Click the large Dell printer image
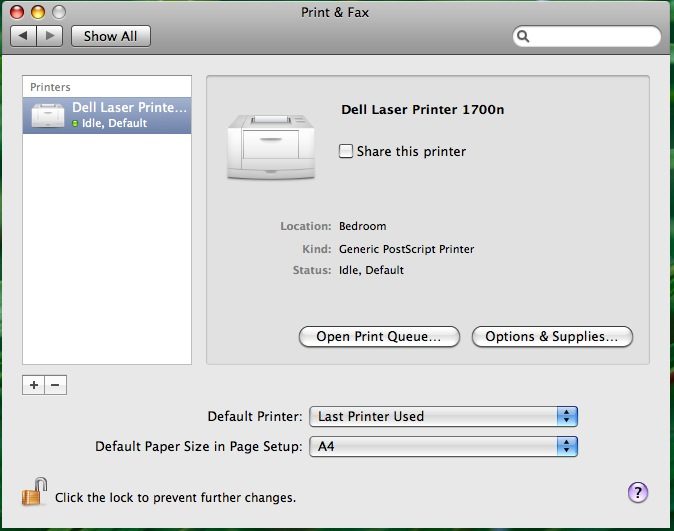 (x=271, y=147)
